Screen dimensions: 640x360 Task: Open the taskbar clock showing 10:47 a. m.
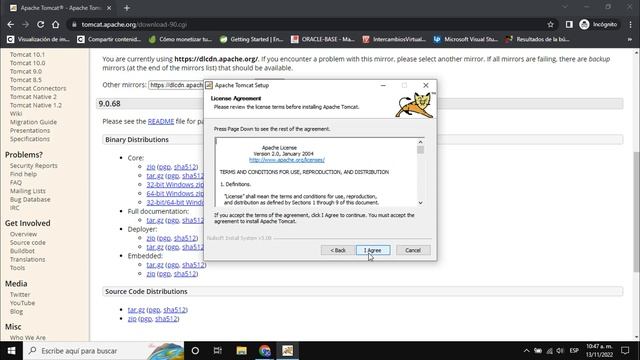pos(600,351)
